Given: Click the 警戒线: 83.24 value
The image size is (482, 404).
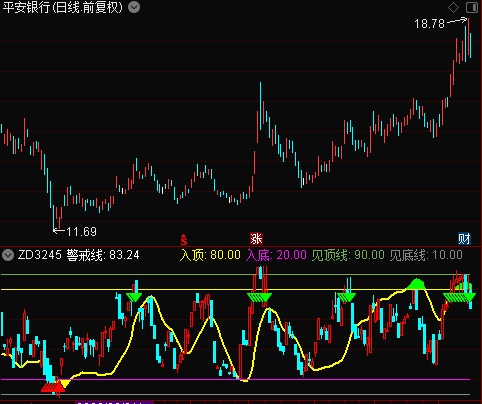Looking at the screenshot, I should tap(103, 255).
